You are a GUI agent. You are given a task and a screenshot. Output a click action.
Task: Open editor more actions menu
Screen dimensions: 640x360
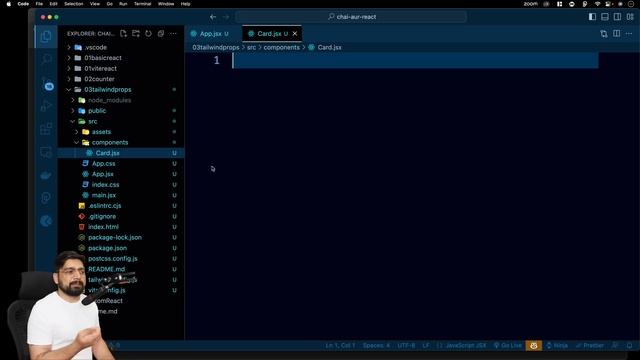point(629,33)
